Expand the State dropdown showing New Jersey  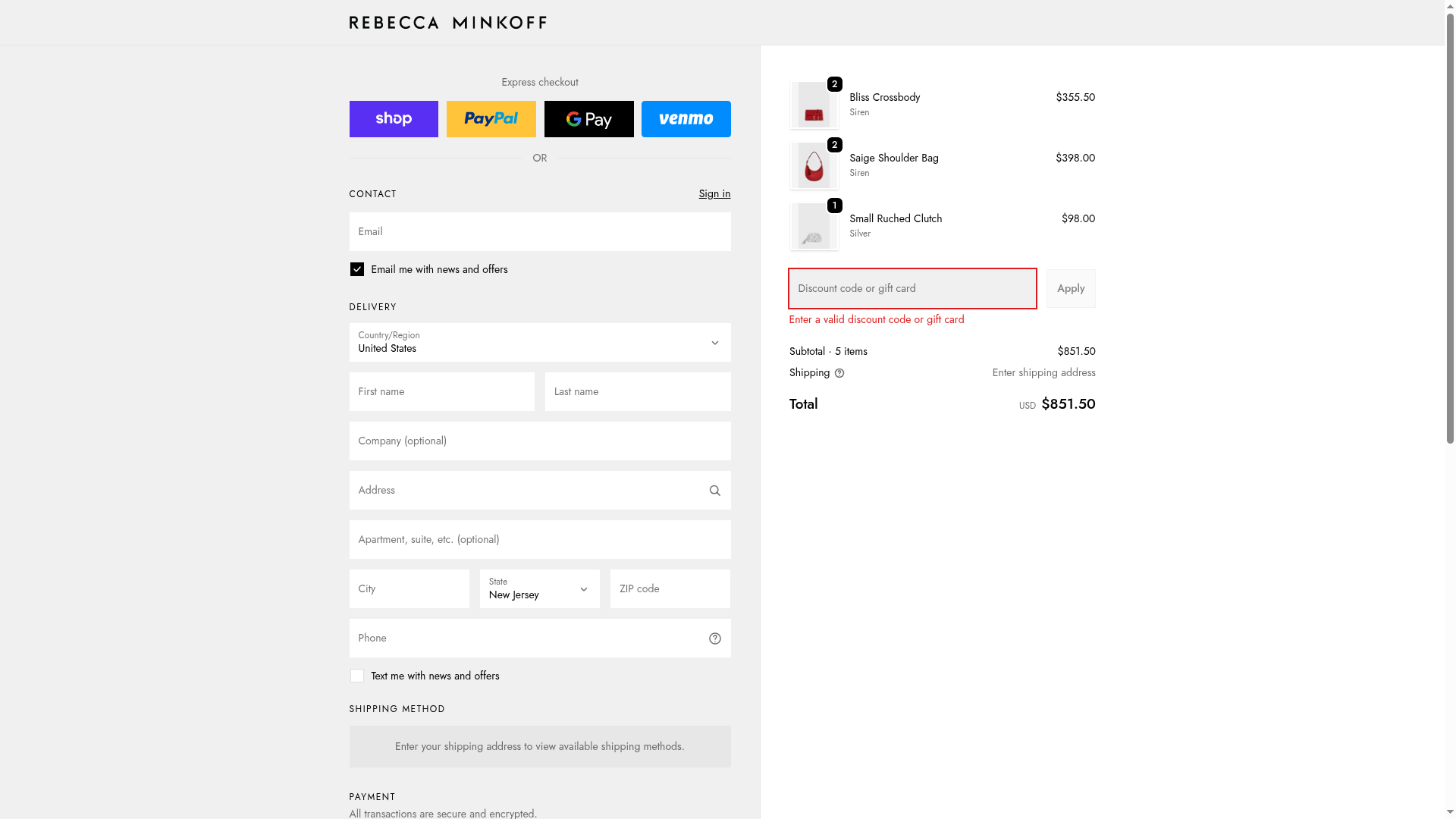coord(539,589)
